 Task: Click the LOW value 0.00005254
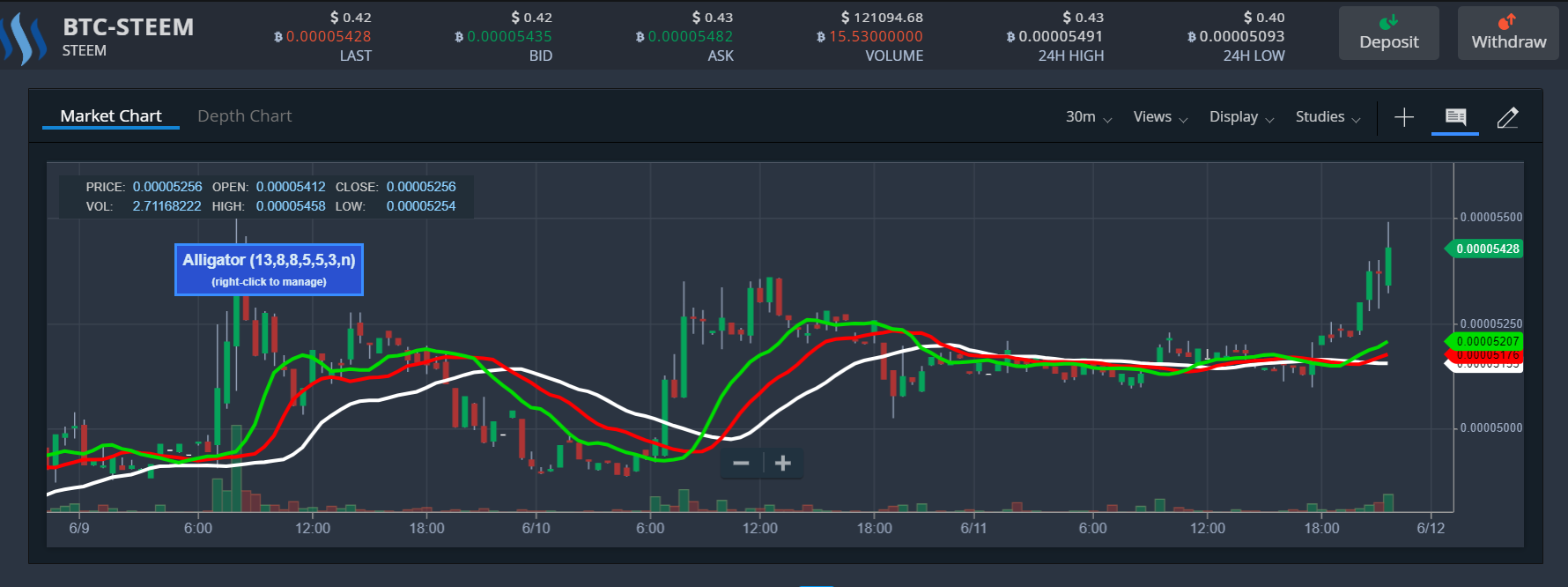point(421,206)
